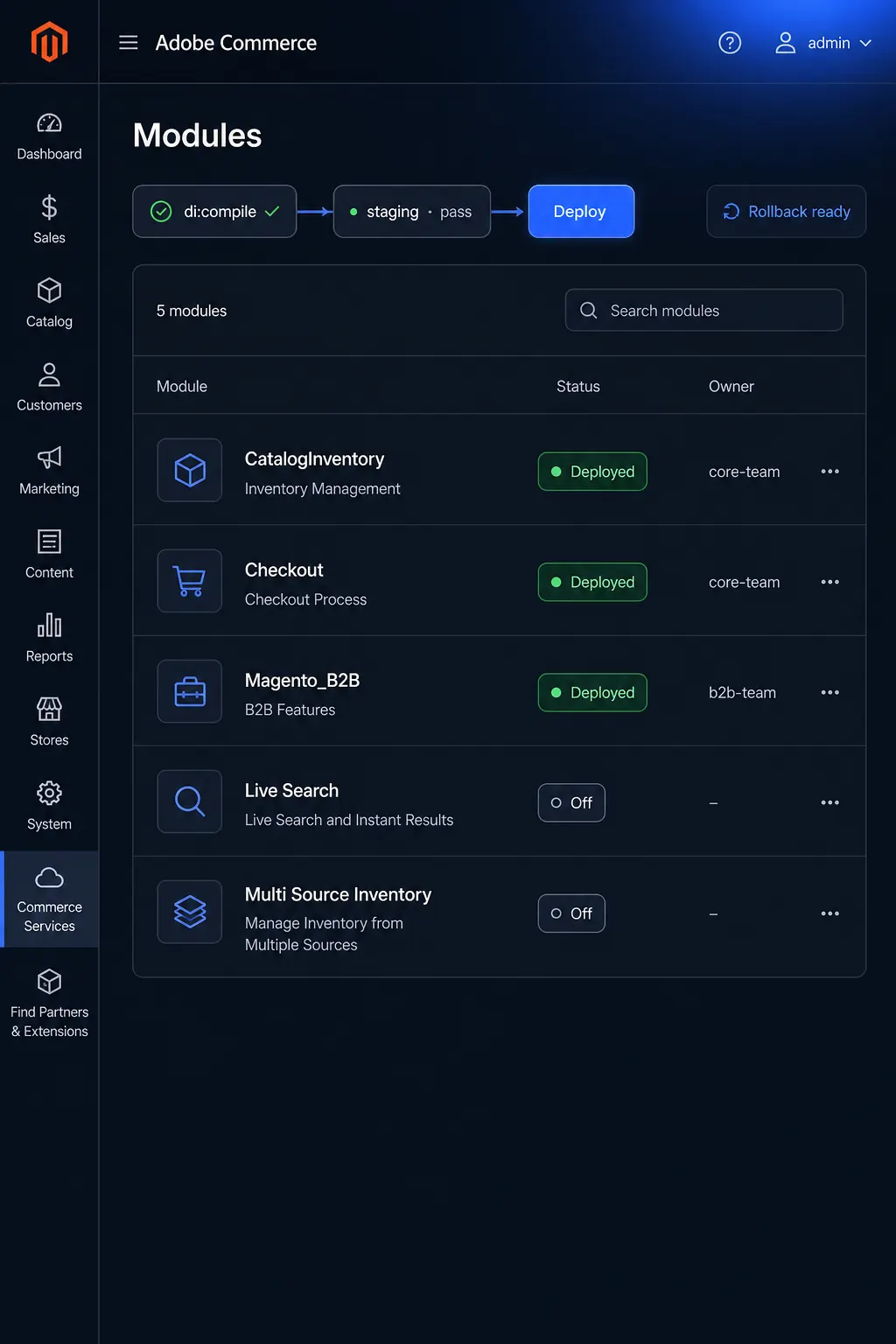This screenshot has width=896, height=1344.
Task: Click the Adobe Commerce title
Action: pyautogui.click(x=236, y=43)
